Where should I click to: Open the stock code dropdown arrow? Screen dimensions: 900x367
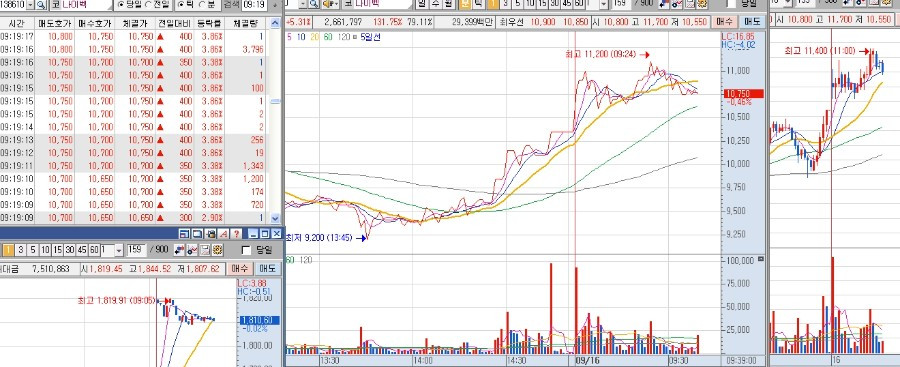pos(30,5)
